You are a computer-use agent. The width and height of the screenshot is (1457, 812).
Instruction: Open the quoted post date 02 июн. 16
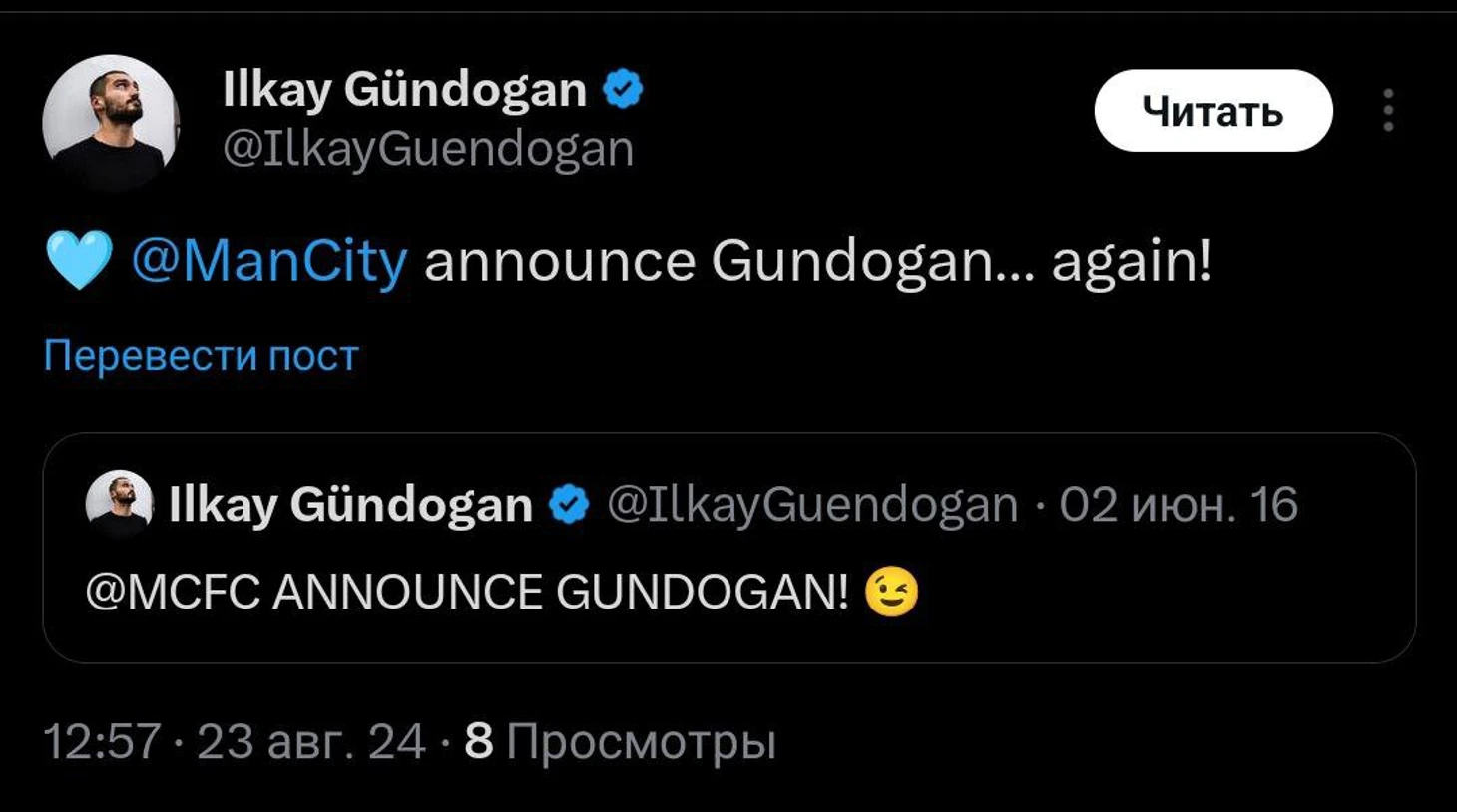click(x=1179, y=504)
